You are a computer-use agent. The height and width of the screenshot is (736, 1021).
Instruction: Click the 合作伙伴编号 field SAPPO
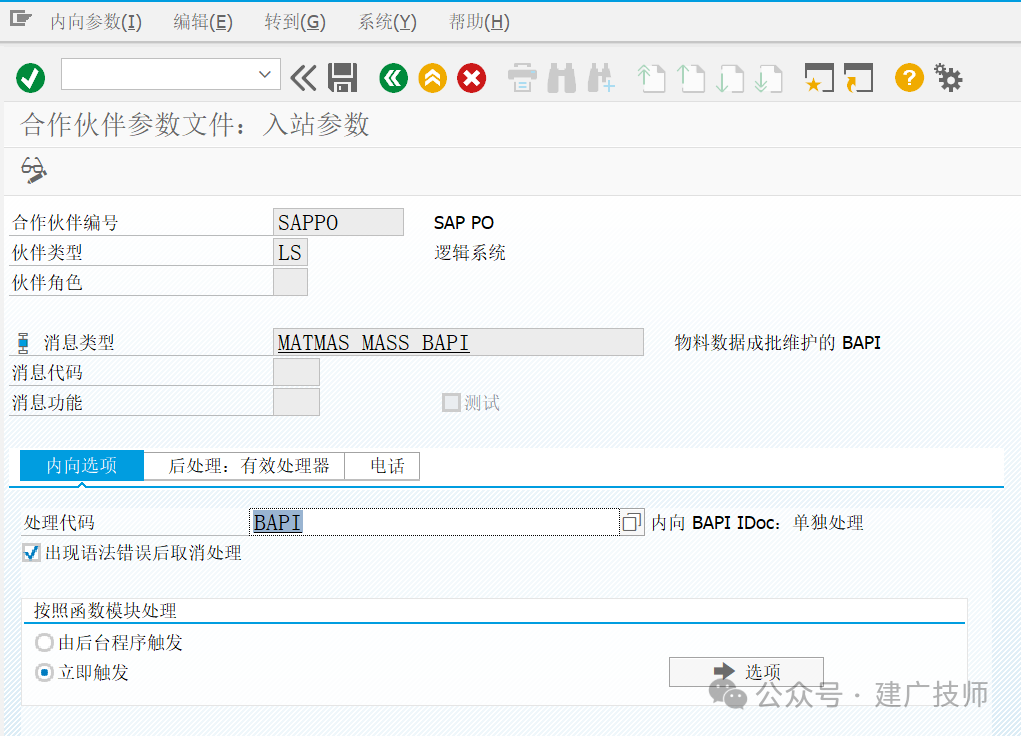tap(339, 222)
